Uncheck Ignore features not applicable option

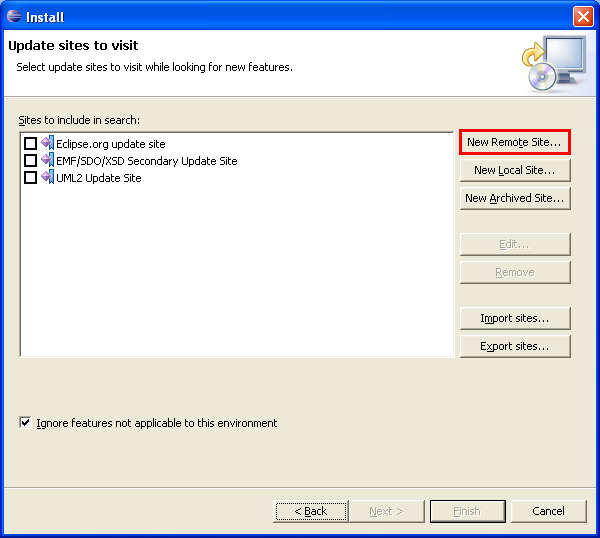[x=25, y=423]
